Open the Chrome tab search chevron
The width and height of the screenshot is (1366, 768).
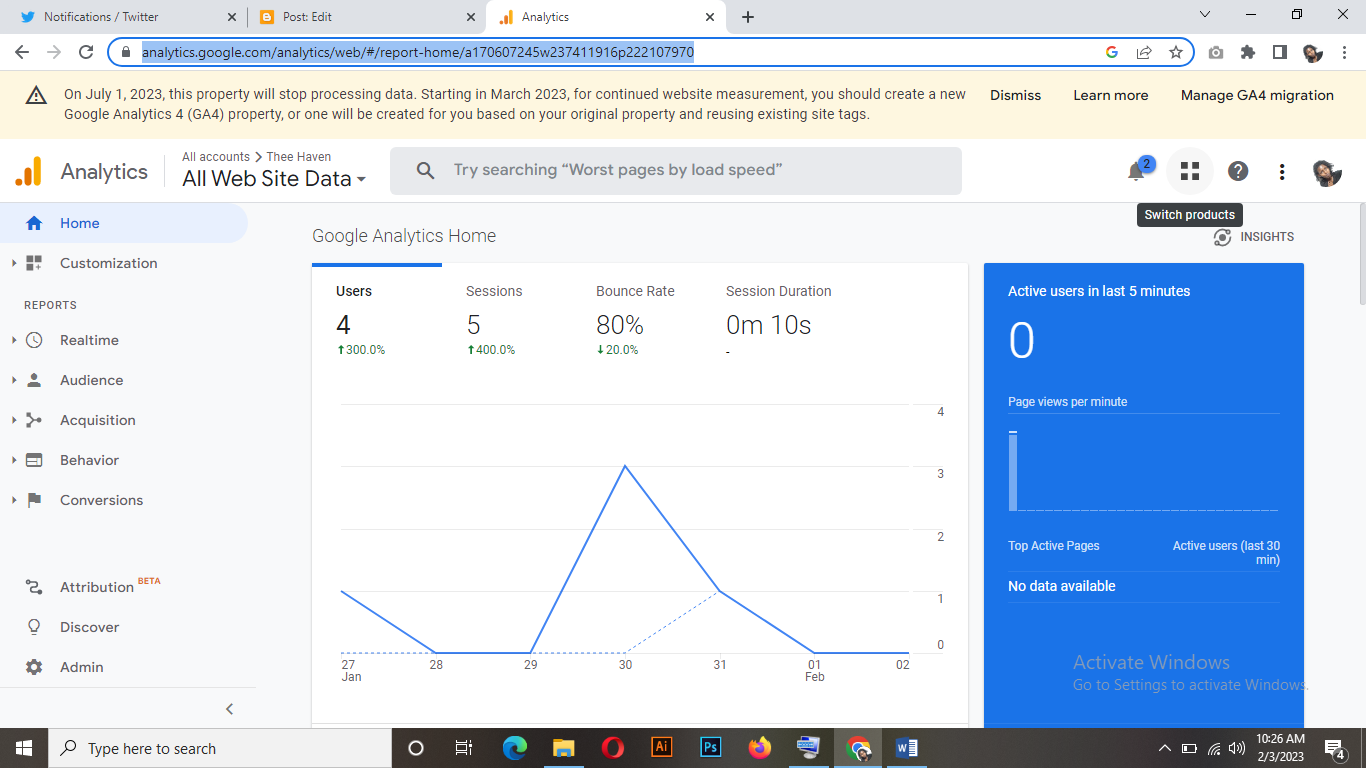pyautogui.click(x=1205, y=15)
